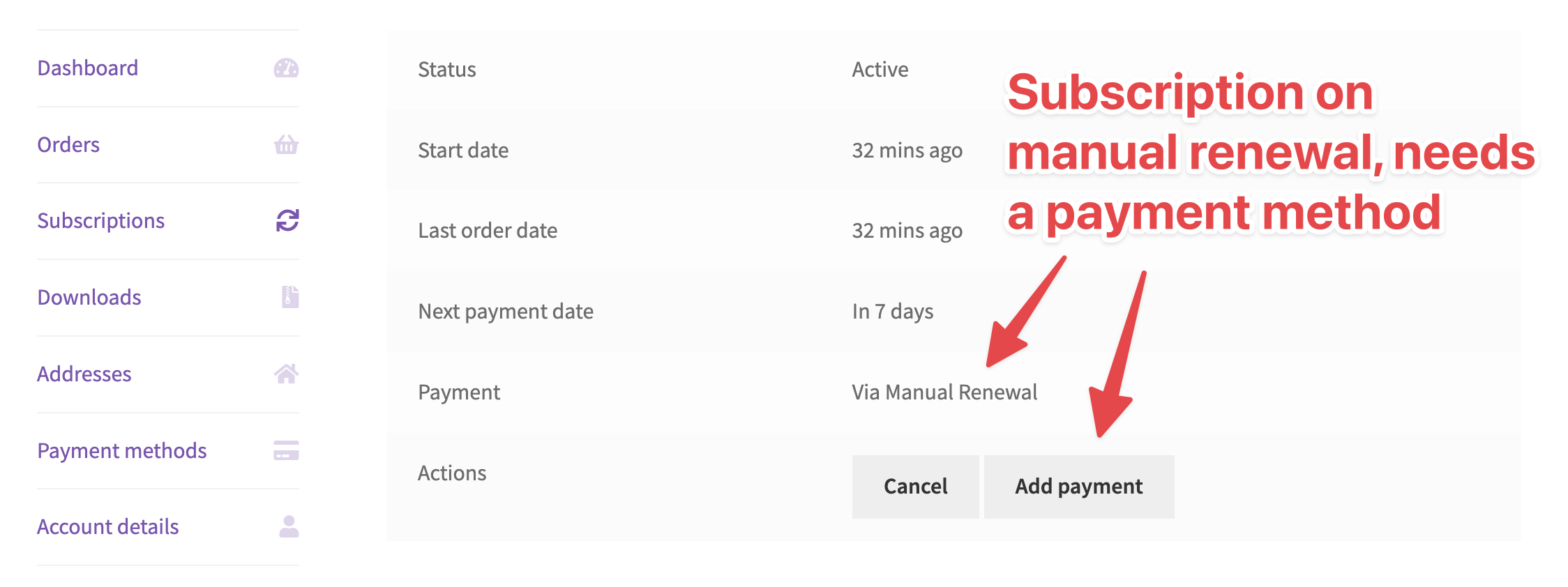The image size is (1568, 587).
Task: Click the Start date row label
Action: point(463,151)
